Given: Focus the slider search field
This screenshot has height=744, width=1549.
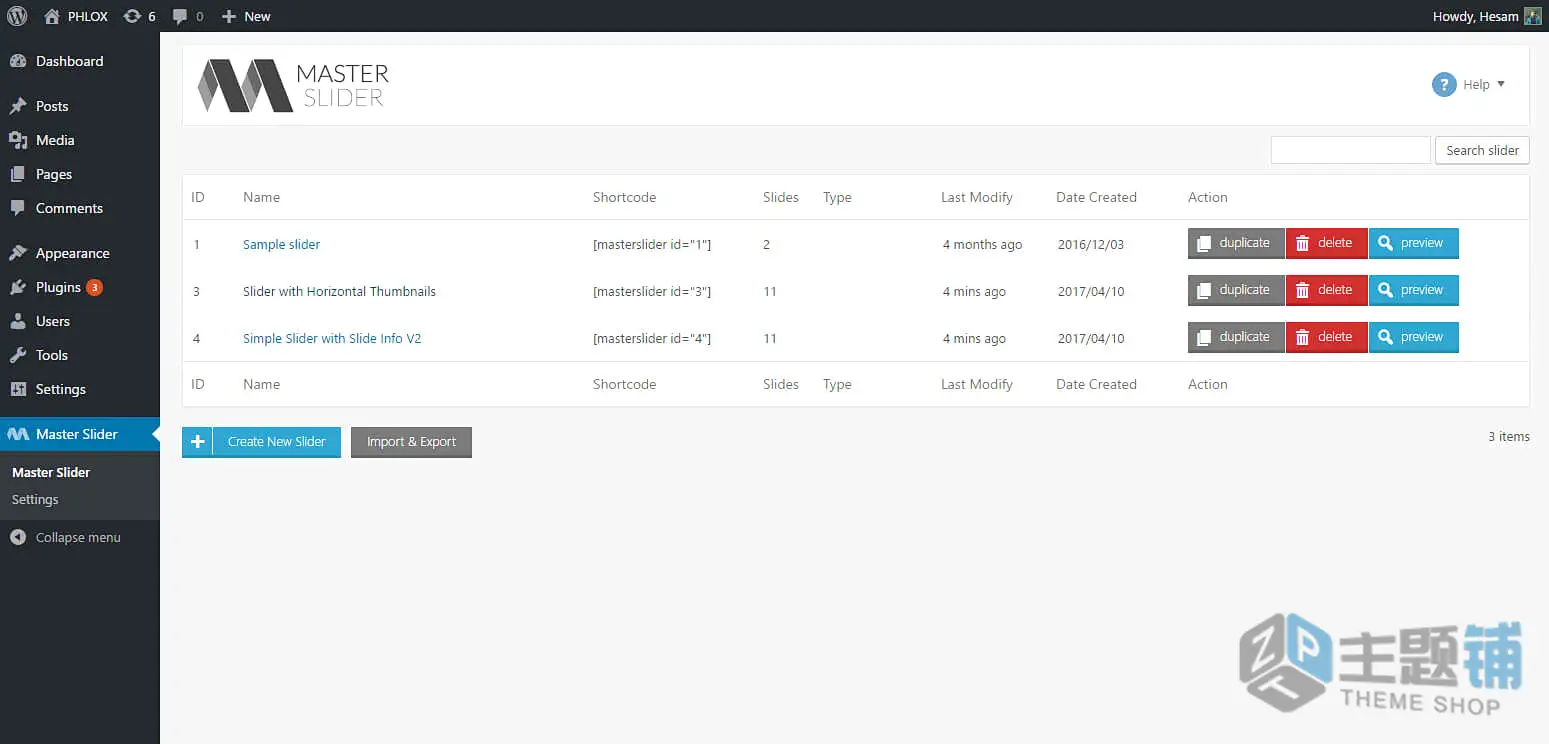Looking at the screenshot, I should point(1350,150).
